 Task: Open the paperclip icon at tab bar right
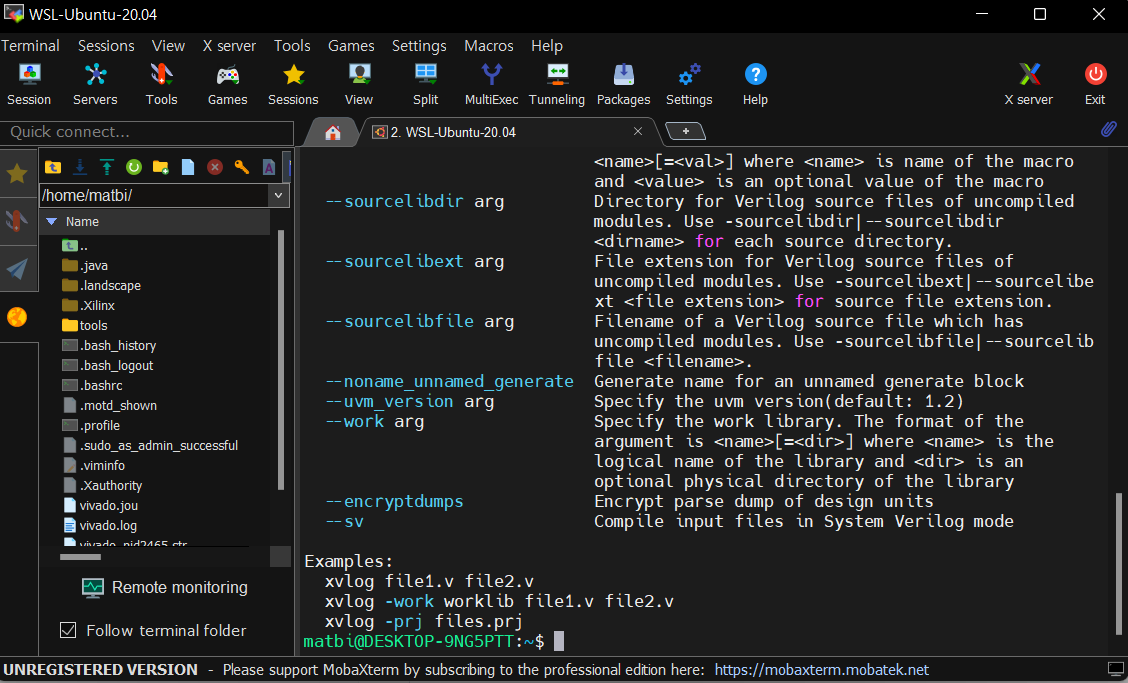coord(1108,130)
